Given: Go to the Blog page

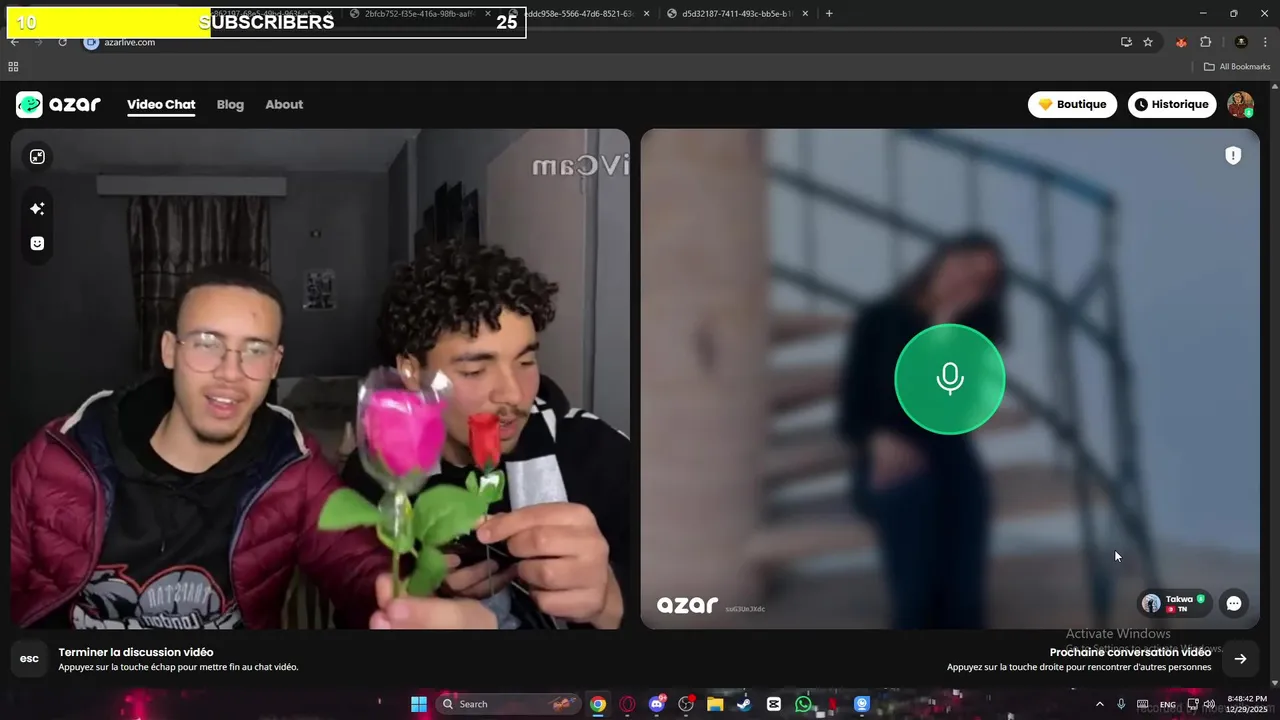Looking at the screenshot, I should coord(230,104).
